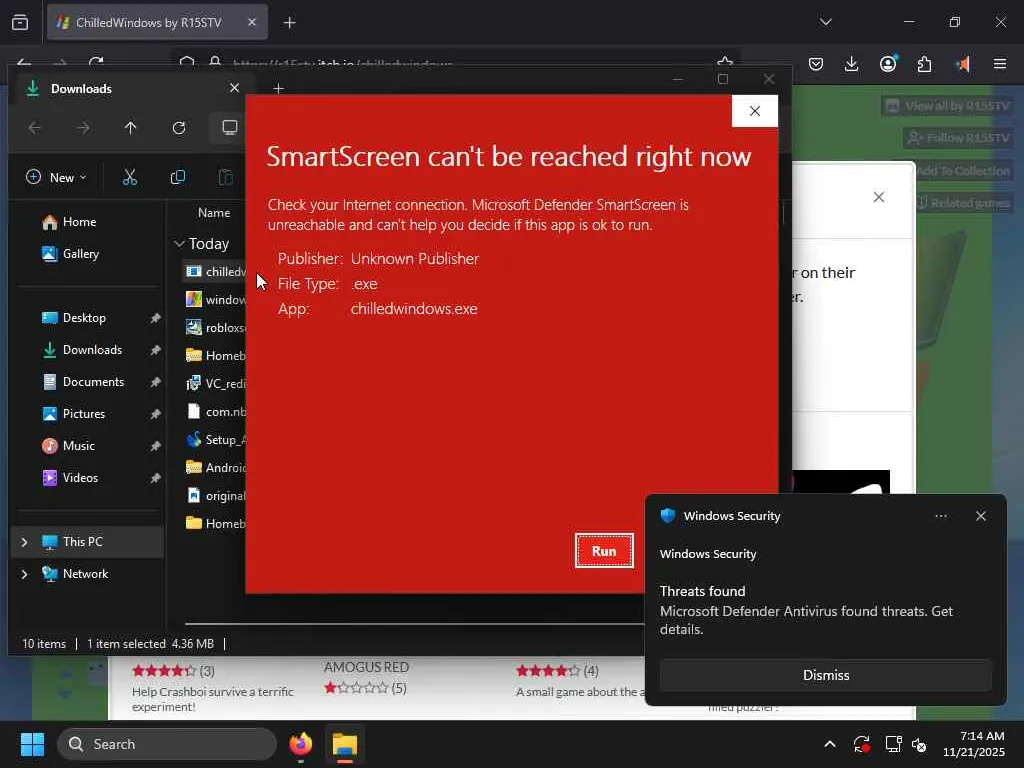Image resolution: width=1024 pixels, height=768 pixels.
Task: Expand the Network tree node
Action: [x=24, y=574]
